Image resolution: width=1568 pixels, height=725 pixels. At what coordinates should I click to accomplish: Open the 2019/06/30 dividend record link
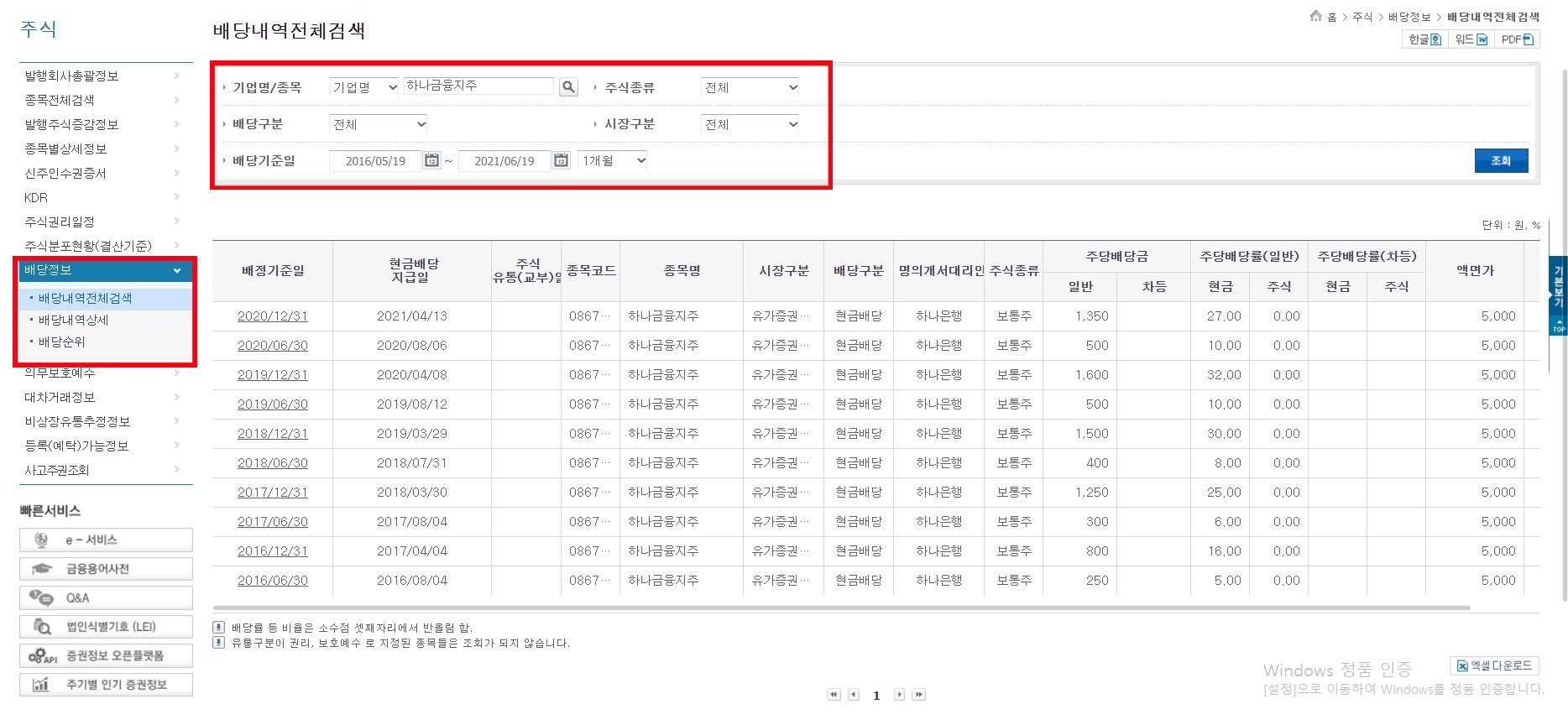(x=273, y=404)
